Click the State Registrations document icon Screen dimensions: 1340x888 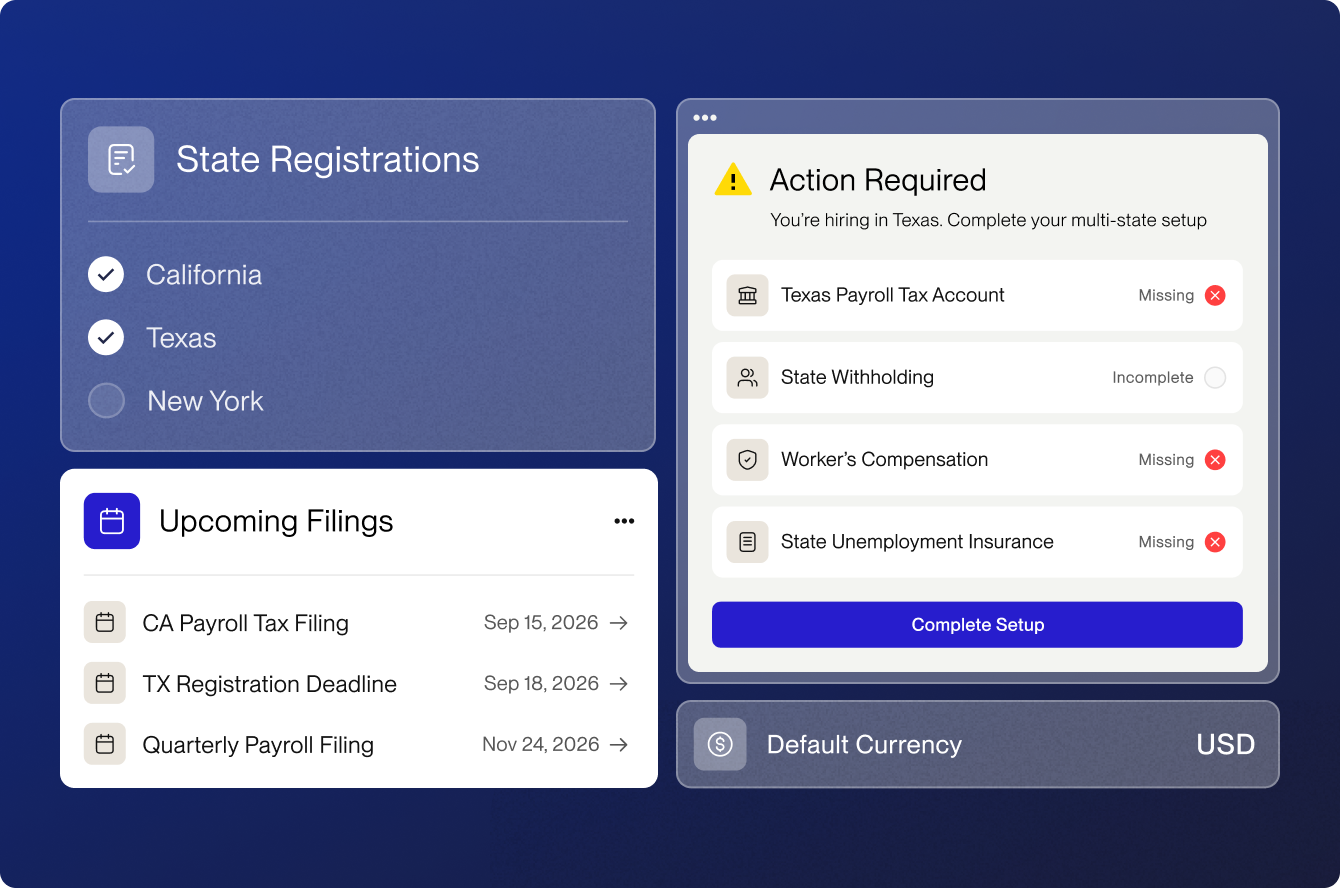[x=121, y=159]
